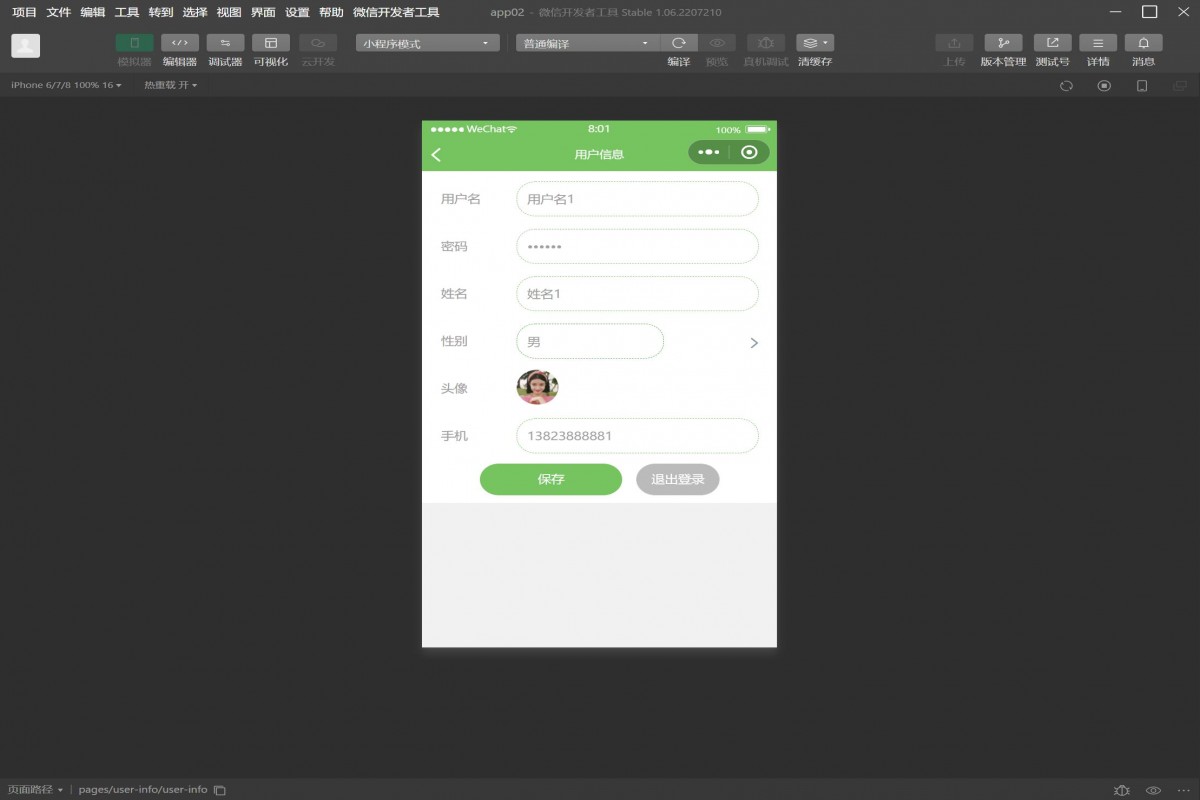Screen dimensions: 1200x800
Task: Open iPhone 6/7/8 device selector
Action: [x=66, y=85]
